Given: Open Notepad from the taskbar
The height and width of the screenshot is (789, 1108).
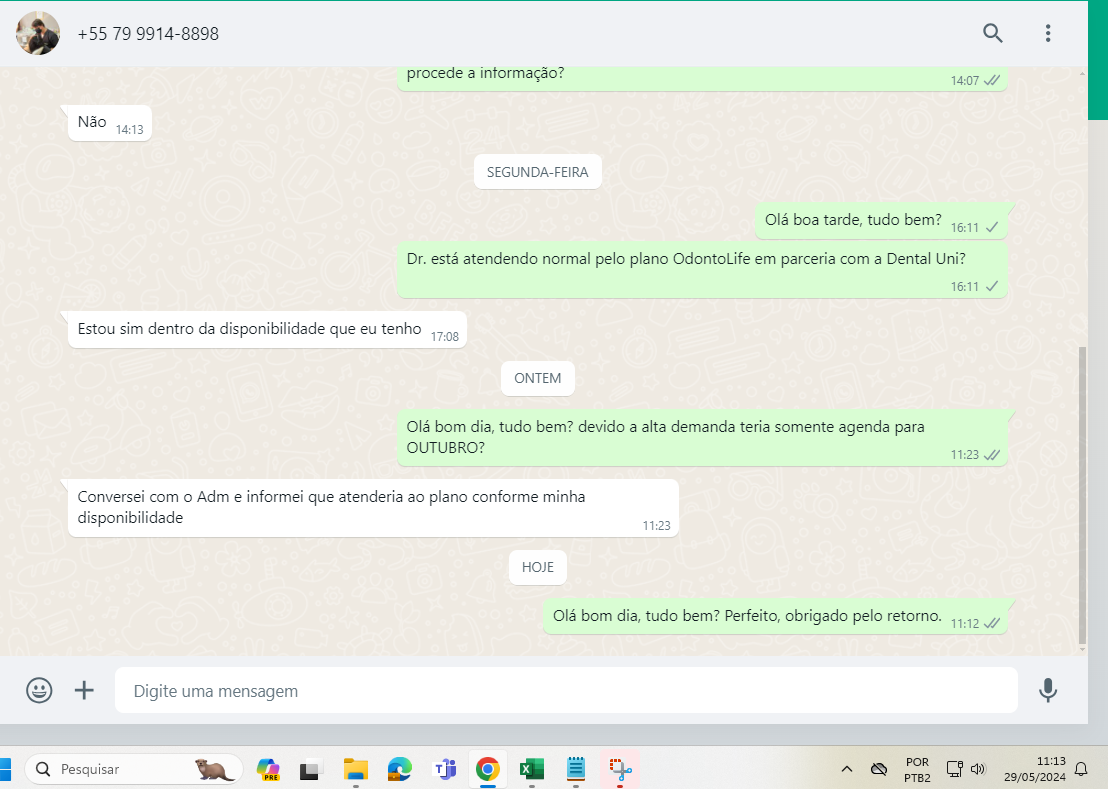Looking at the screenshot, I should click(x=576, y=769).
